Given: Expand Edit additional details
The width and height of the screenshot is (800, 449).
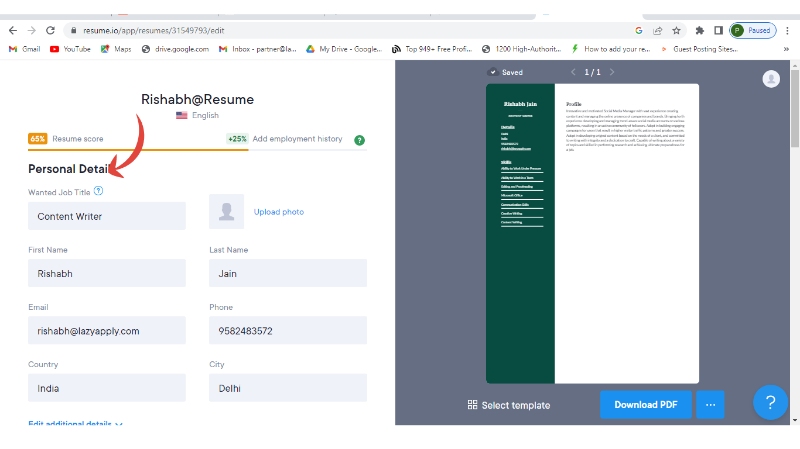Looking at the screenshot, I should [x=75, y=424].
